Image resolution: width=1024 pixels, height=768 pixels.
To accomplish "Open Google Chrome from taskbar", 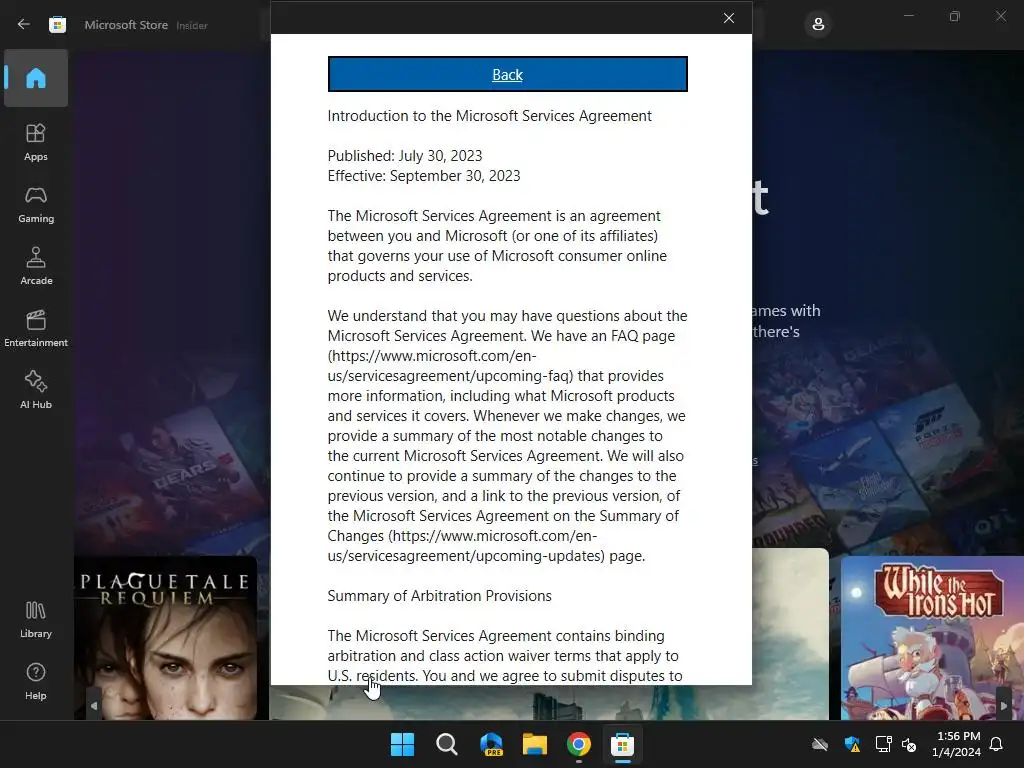I will [579, 744].
